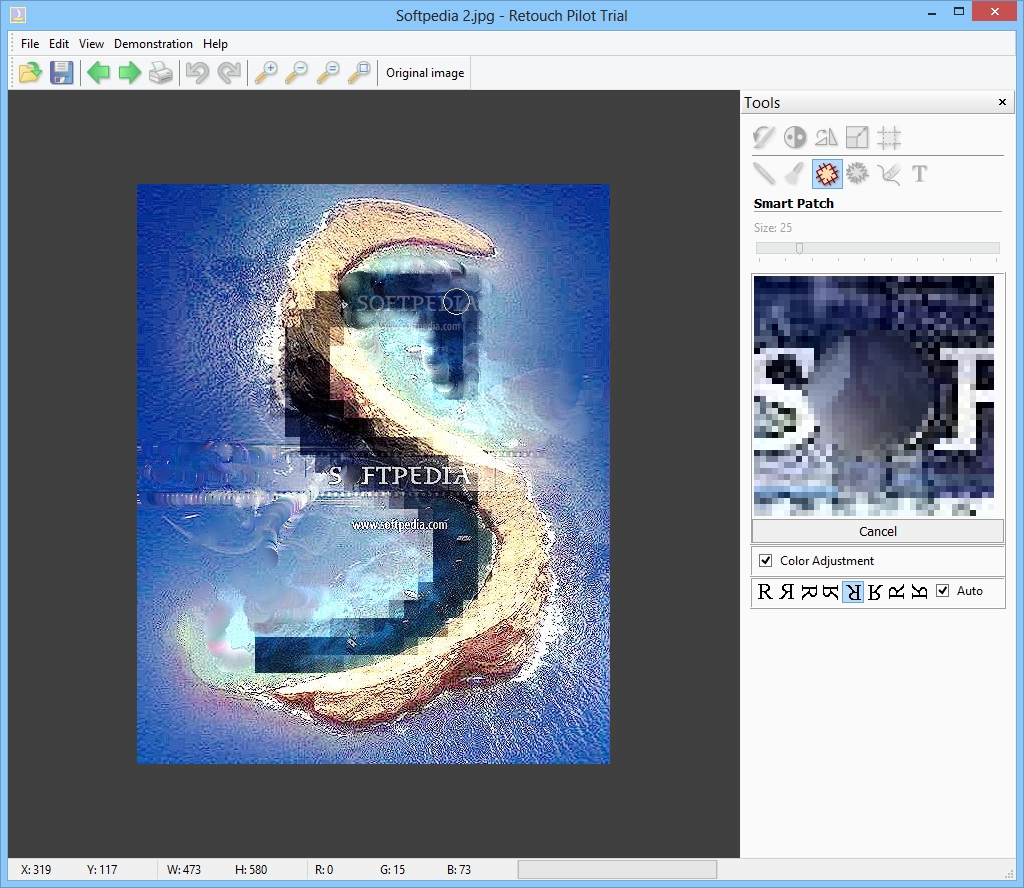Click the Smart Patch preview thumbnail
1024x888 pixels.
(x=874, y=396)
